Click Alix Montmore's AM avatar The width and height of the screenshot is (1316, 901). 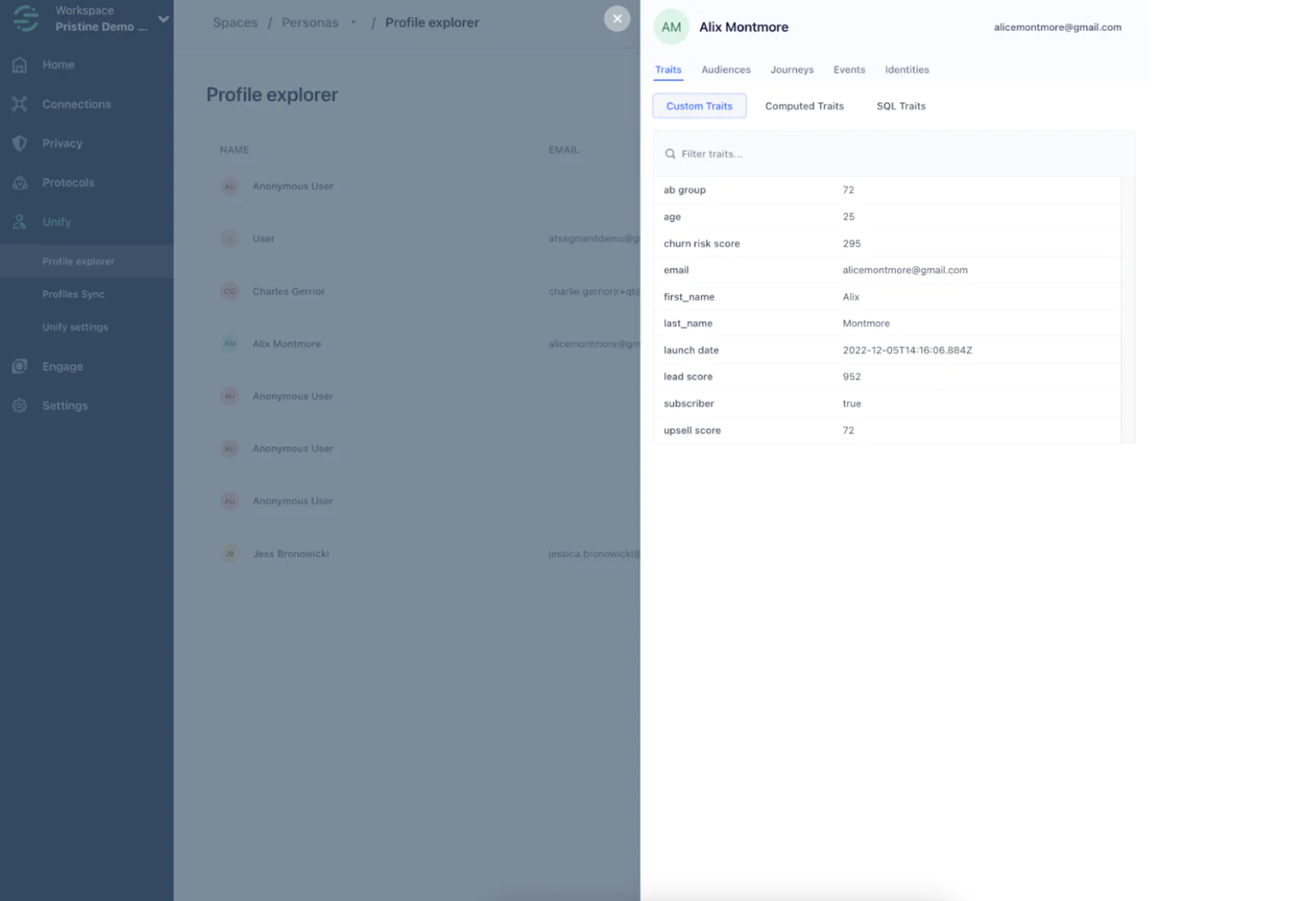pyautogui.click(x=671, y=26)
